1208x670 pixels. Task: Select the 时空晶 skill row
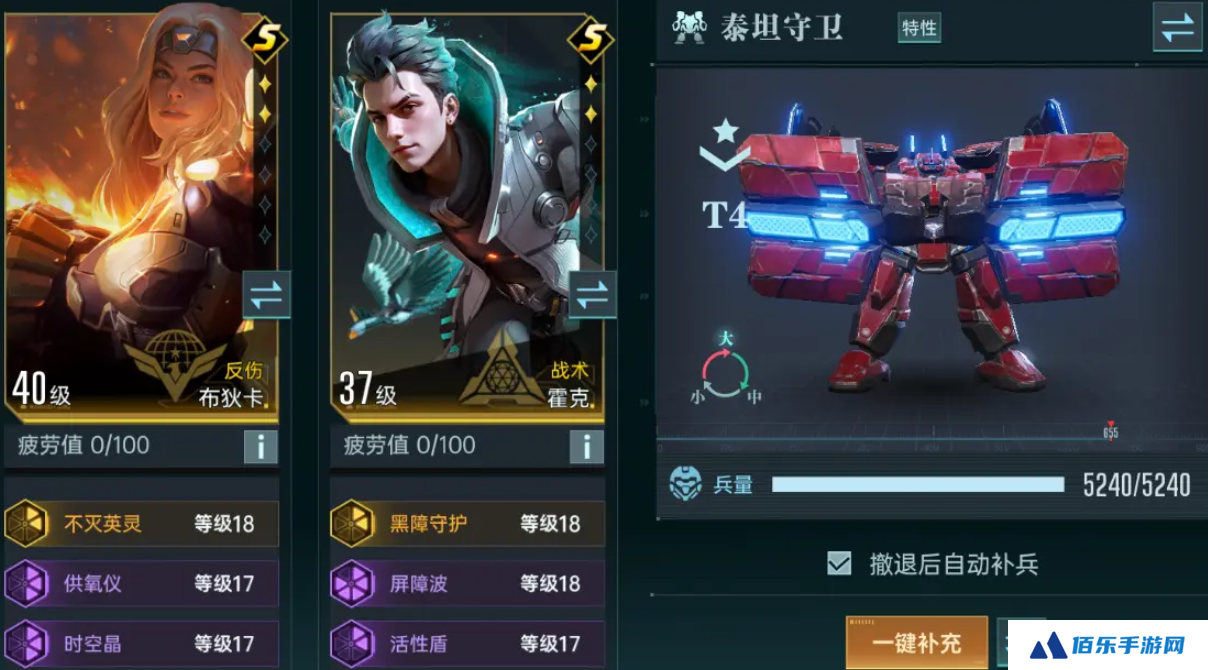click(x=141, y=642)
